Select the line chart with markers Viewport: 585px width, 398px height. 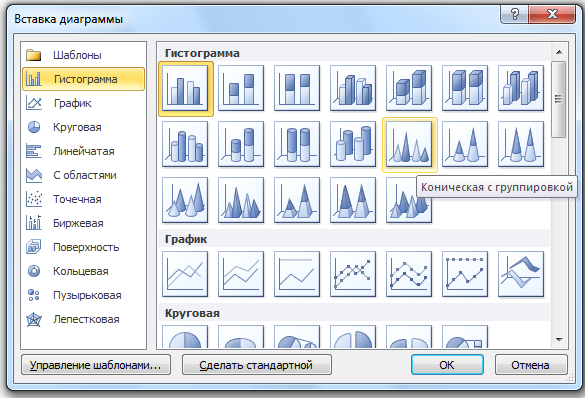click(x=353, y=274)
